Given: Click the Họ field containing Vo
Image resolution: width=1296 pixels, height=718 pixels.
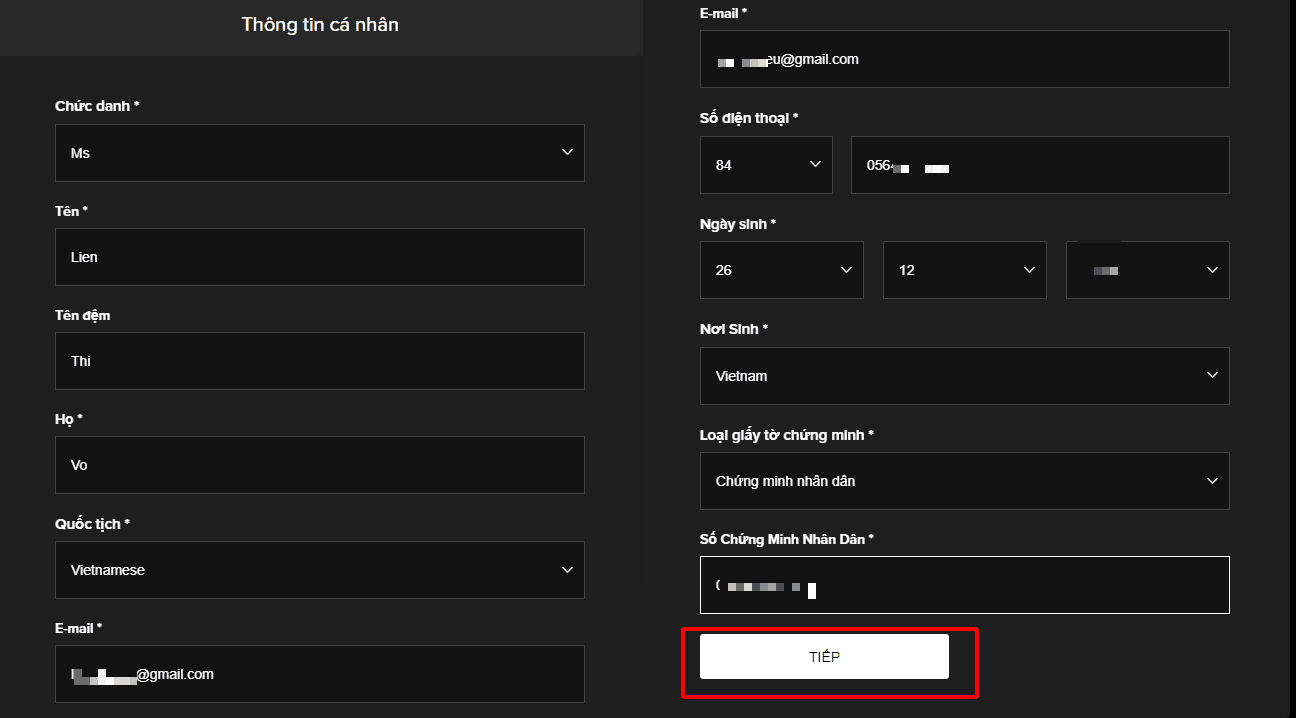Looking at the screenshot, I should point(320,465).
